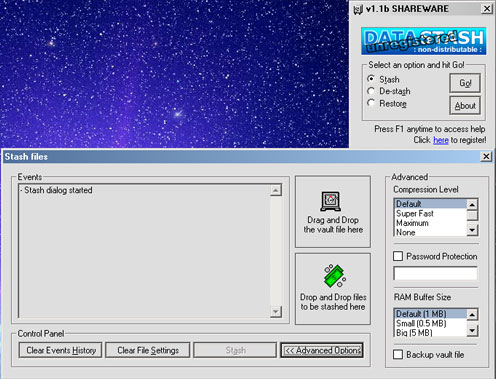Select the Stash radio option
This screenshot has width=496, height=379.
click(x=371, y=79)
